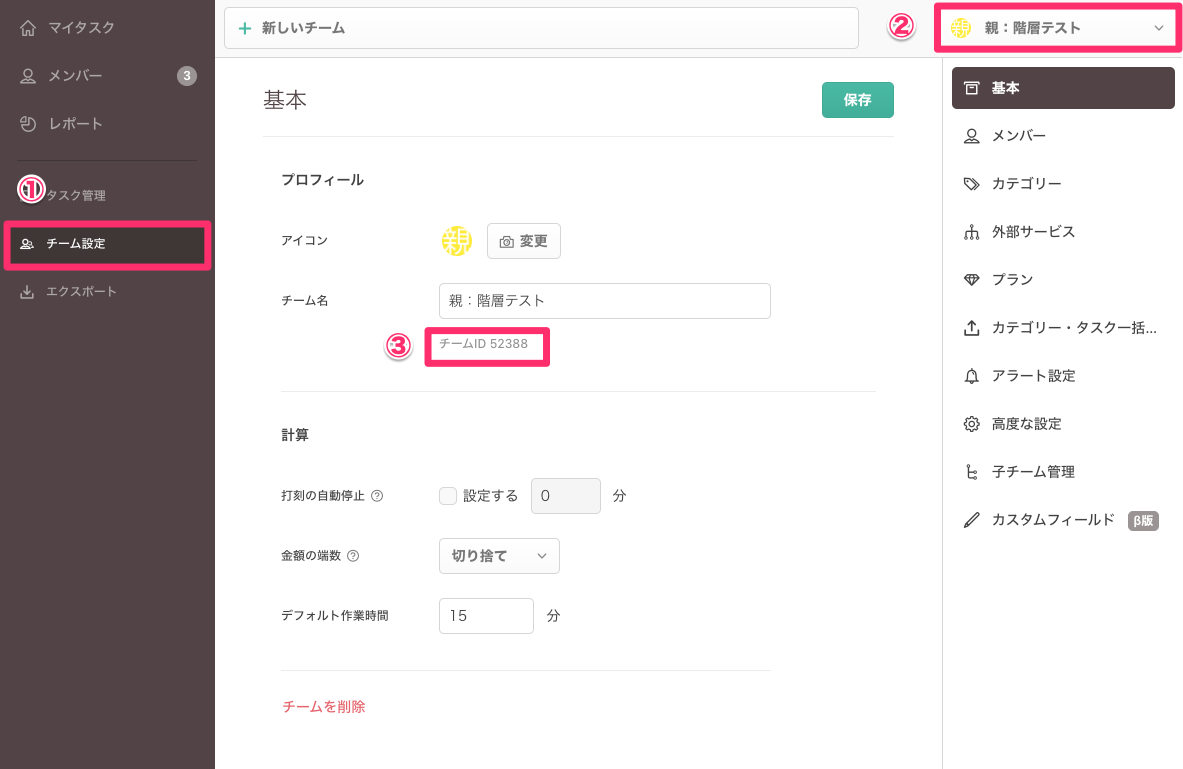Expand the 親：階層テスト team selector
Viewport: 1183px width, 769px height.
tap(1058, 28)
